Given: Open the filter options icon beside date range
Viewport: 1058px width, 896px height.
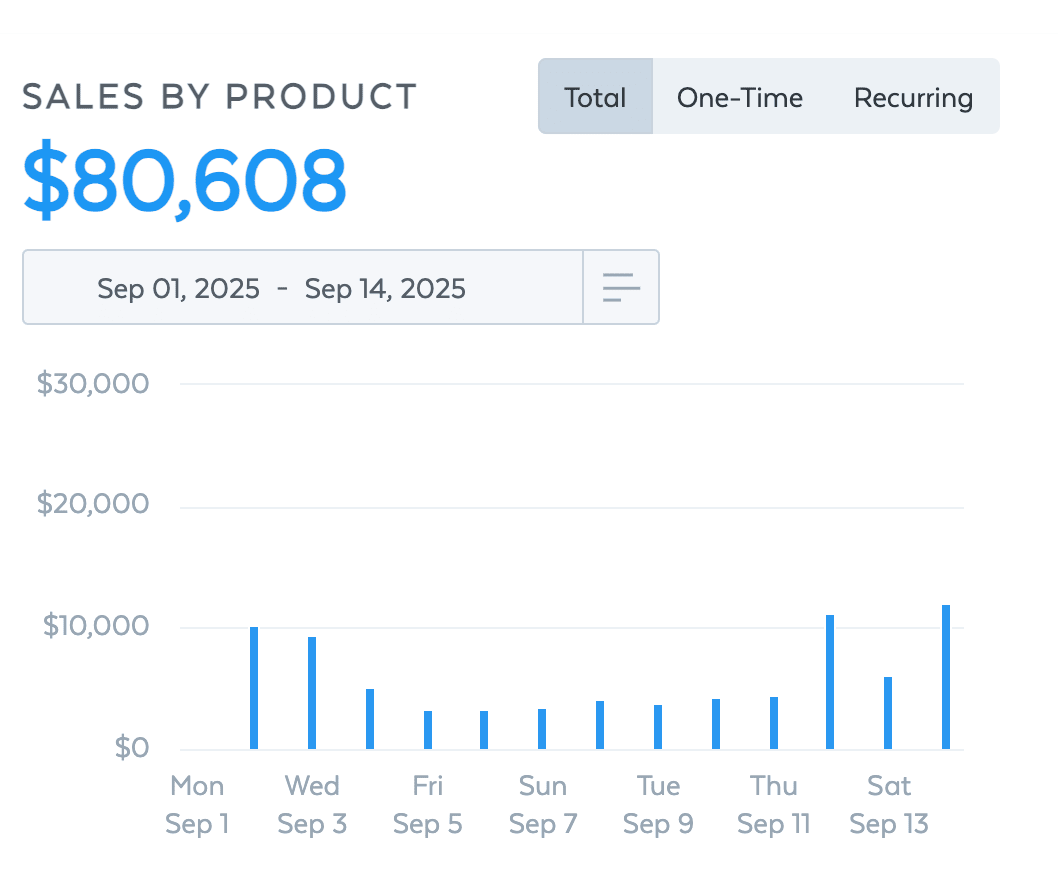Looking at the screenshot, I should tap(621, 288).
